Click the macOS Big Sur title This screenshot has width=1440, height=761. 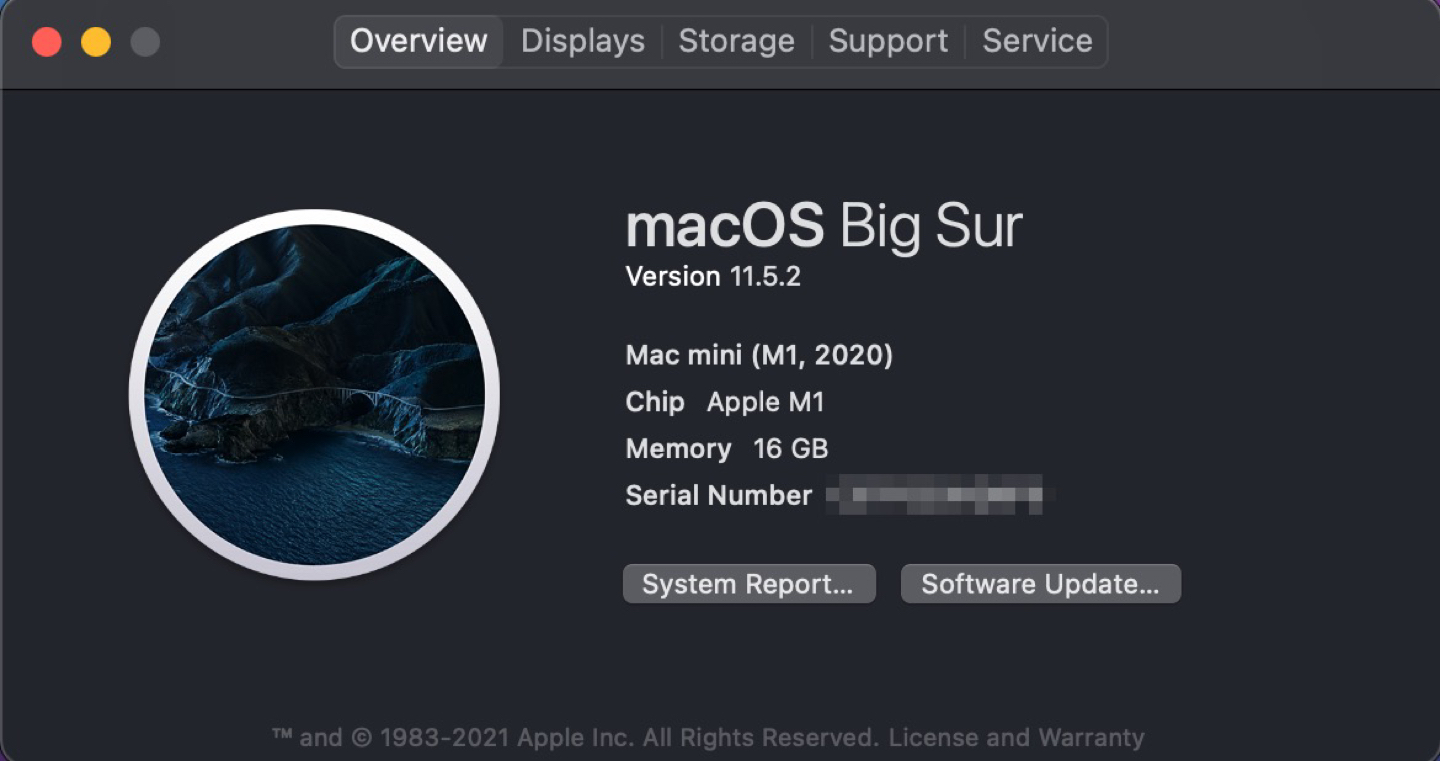click(x=823, y=226)
